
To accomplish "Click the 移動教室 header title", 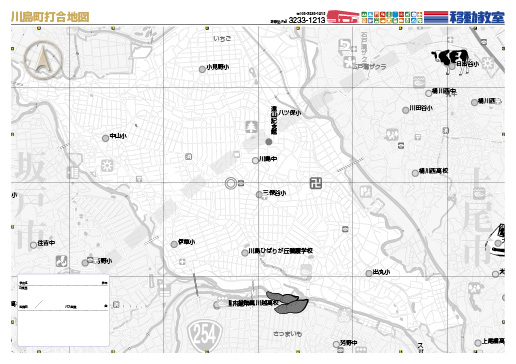I will click(477, 17).
